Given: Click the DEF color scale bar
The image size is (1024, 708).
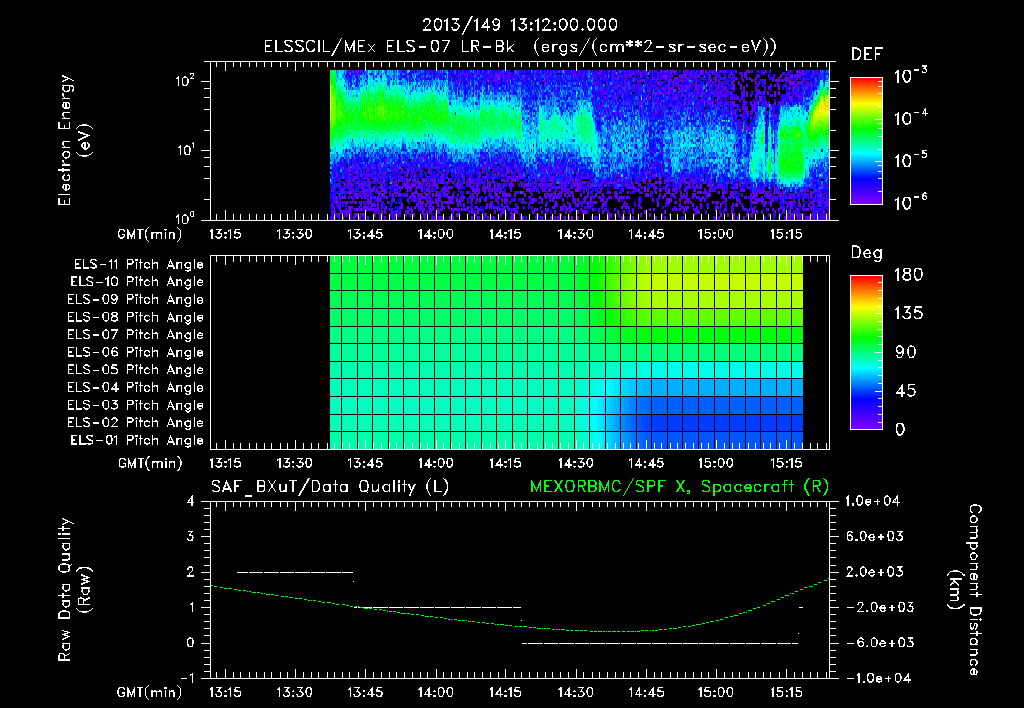Looking at the screenshot, I should (866, 141).
